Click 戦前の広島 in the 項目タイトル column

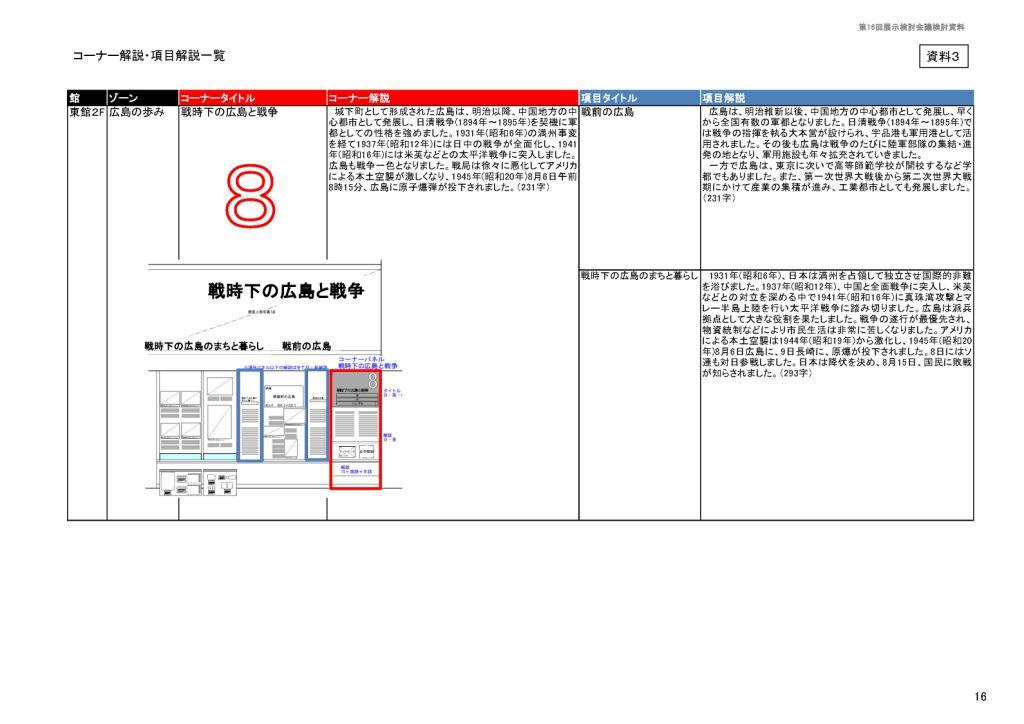click(607, 112)
